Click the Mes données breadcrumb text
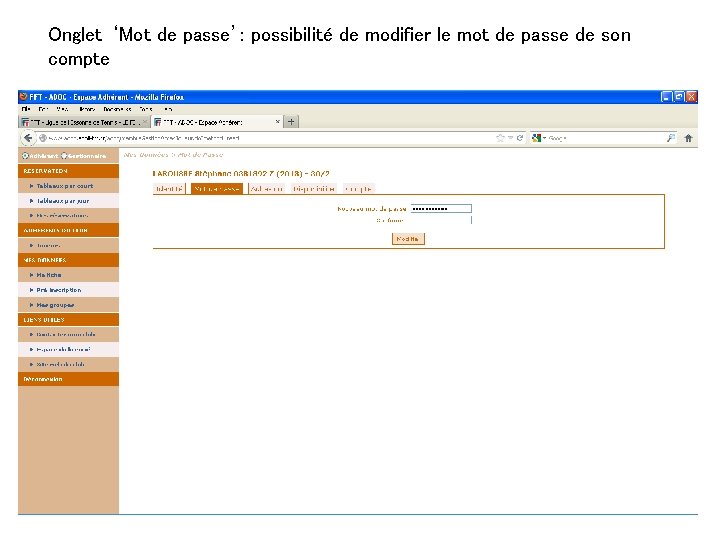The image size is (720, 540). [146, 155]
